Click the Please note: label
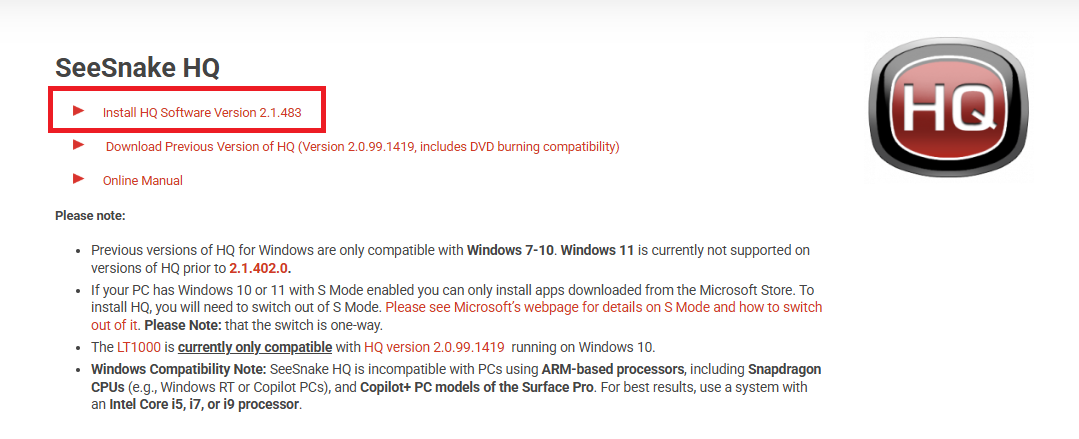This screenshot has width=1079, height=439. (x=90, y=216)
